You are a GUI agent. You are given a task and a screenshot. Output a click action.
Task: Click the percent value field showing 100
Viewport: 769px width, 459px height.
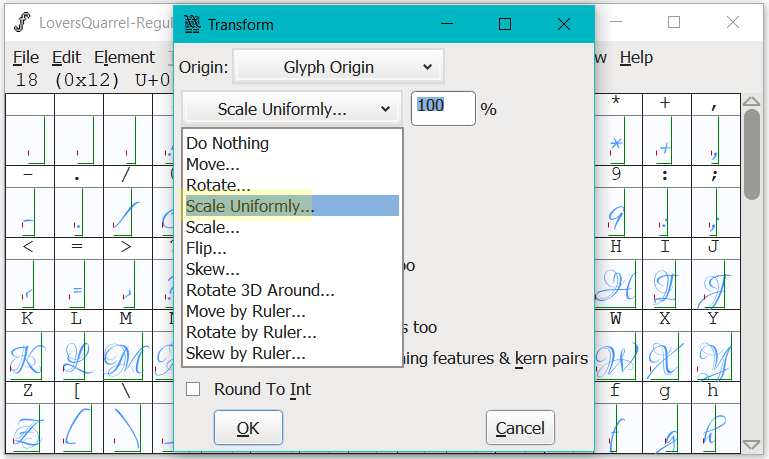(x=443, y=108)
